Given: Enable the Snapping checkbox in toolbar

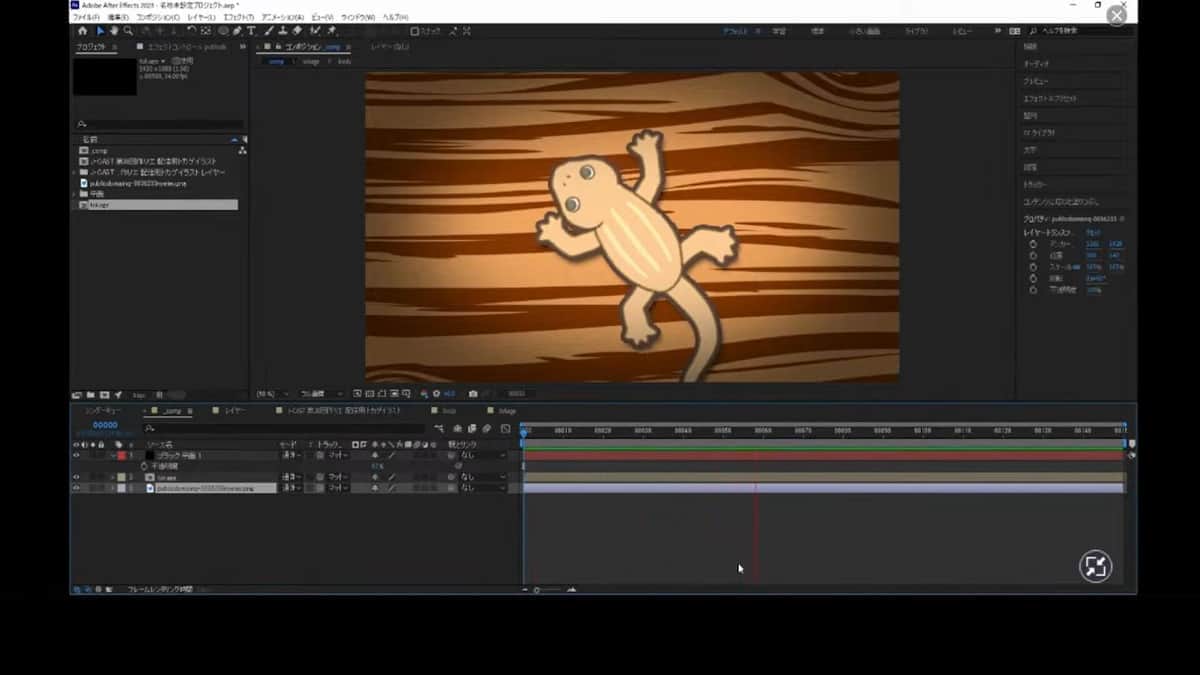Looking at the screenshot, I should [415, 31].
